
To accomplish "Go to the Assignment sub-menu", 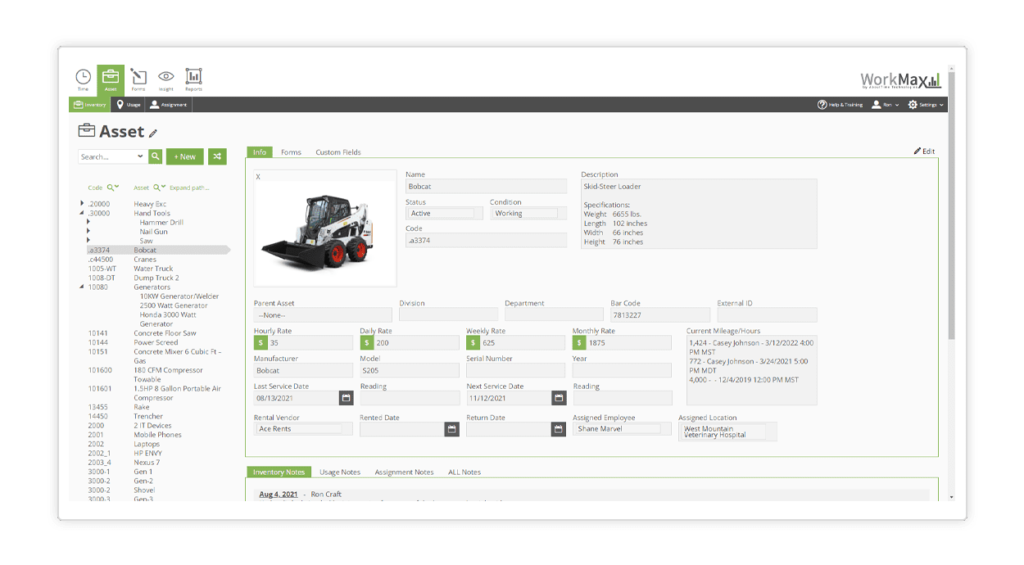I will 168,104.
